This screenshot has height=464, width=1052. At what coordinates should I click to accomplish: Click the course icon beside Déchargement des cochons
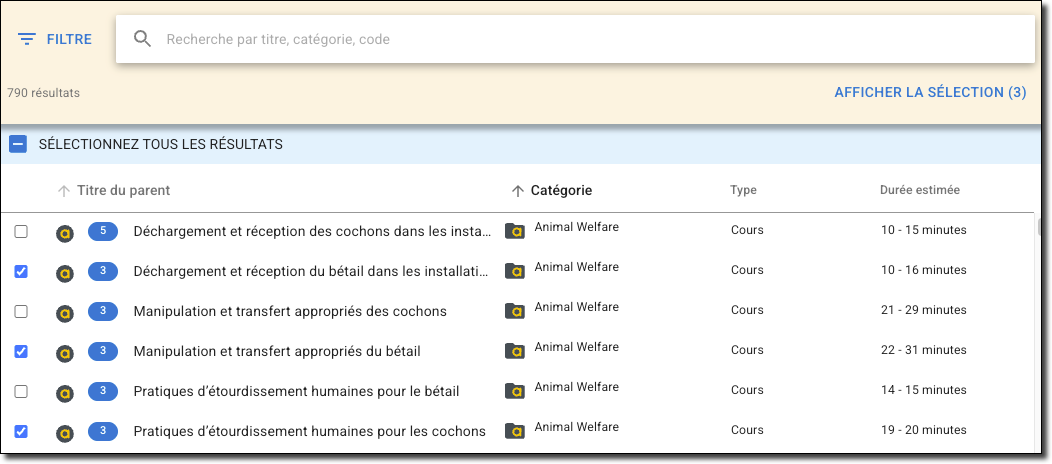coord(65,232)
